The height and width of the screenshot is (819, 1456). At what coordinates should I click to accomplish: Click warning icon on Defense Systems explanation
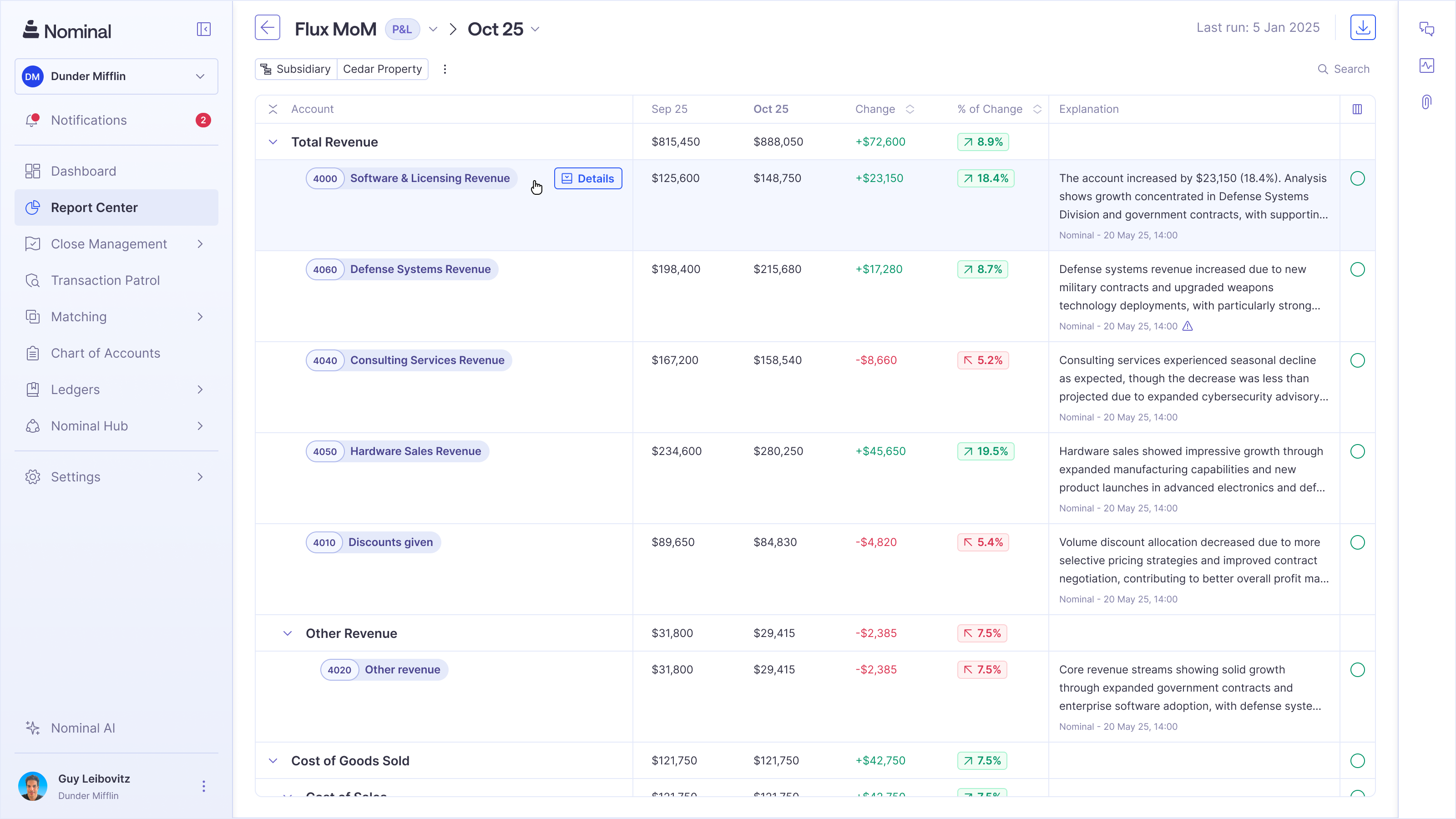(x=1188, y=326)
